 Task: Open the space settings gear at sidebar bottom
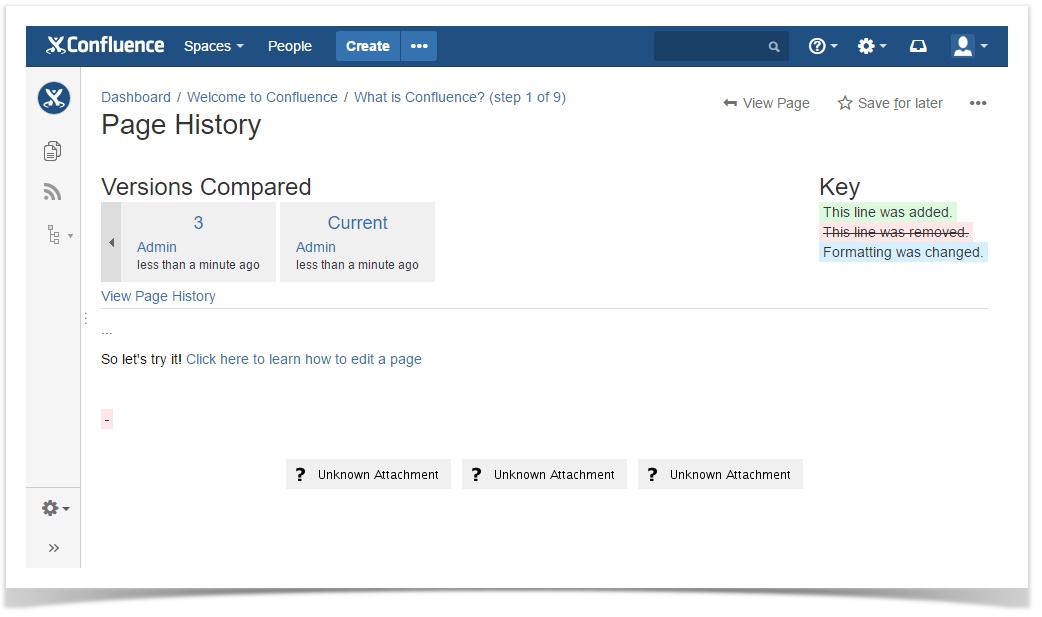tap(48, 508)
